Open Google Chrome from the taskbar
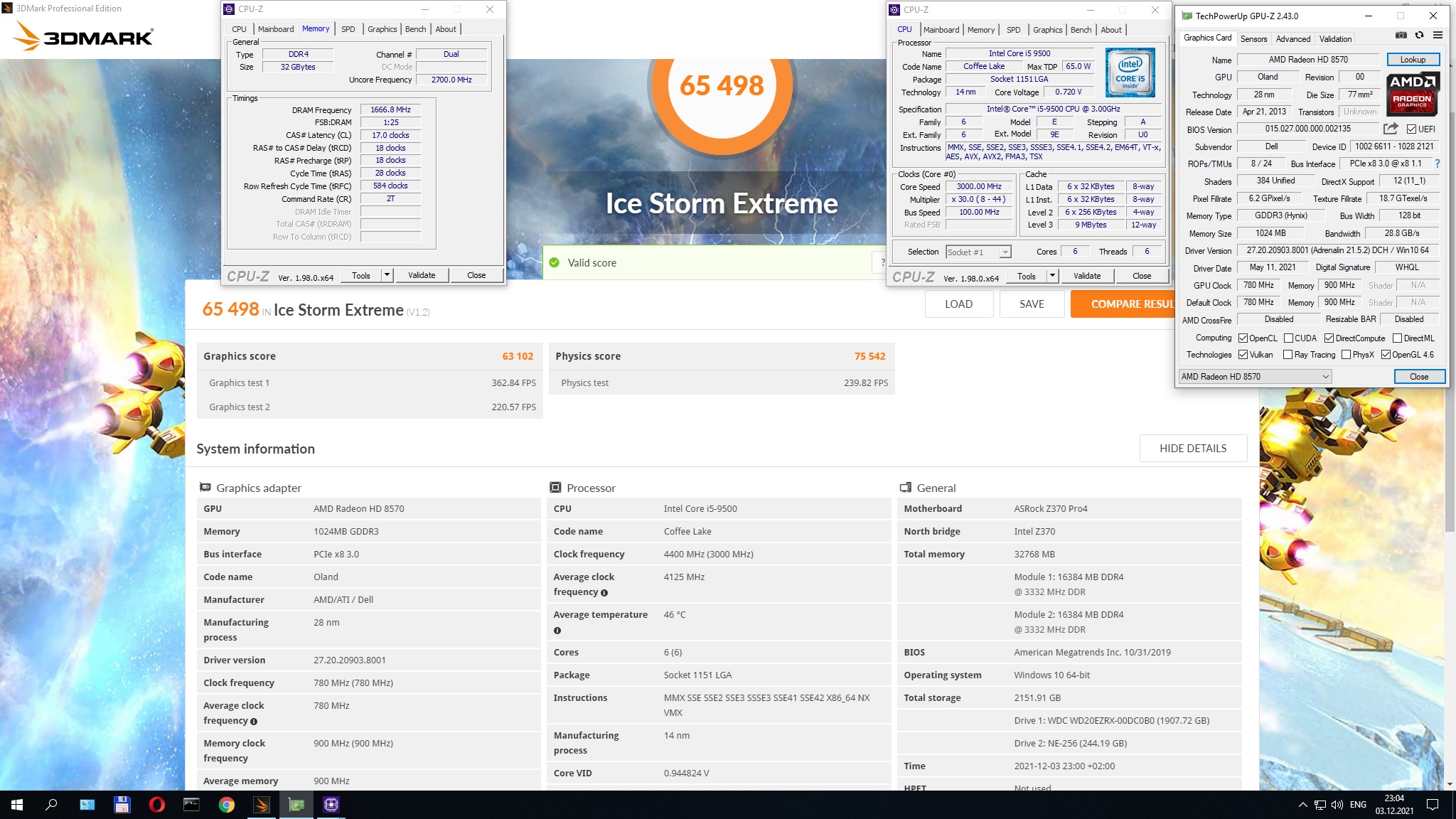 click(x=227, y=805)
